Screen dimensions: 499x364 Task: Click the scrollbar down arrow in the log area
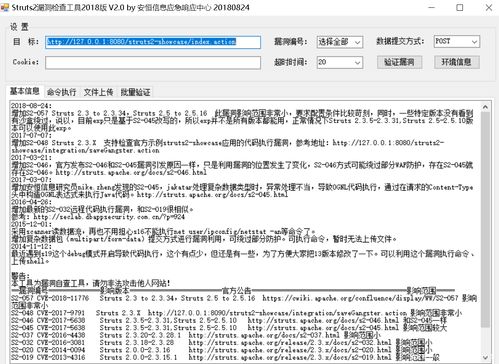(x=485, y=358)
